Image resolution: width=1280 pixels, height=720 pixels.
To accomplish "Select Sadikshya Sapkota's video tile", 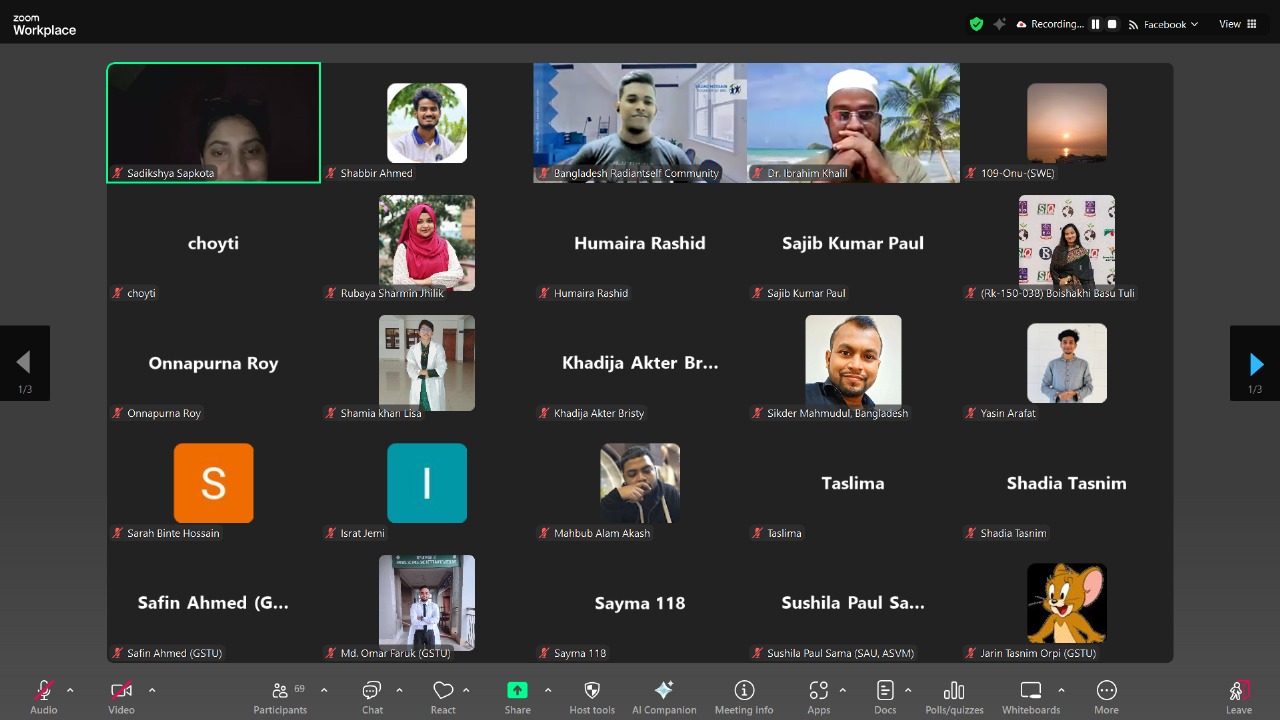I will tap(214, 123).
